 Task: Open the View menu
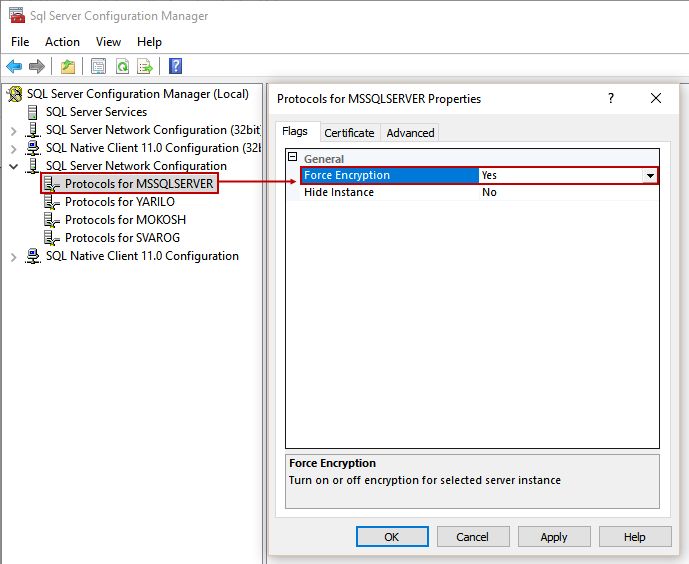pos(108,42)
